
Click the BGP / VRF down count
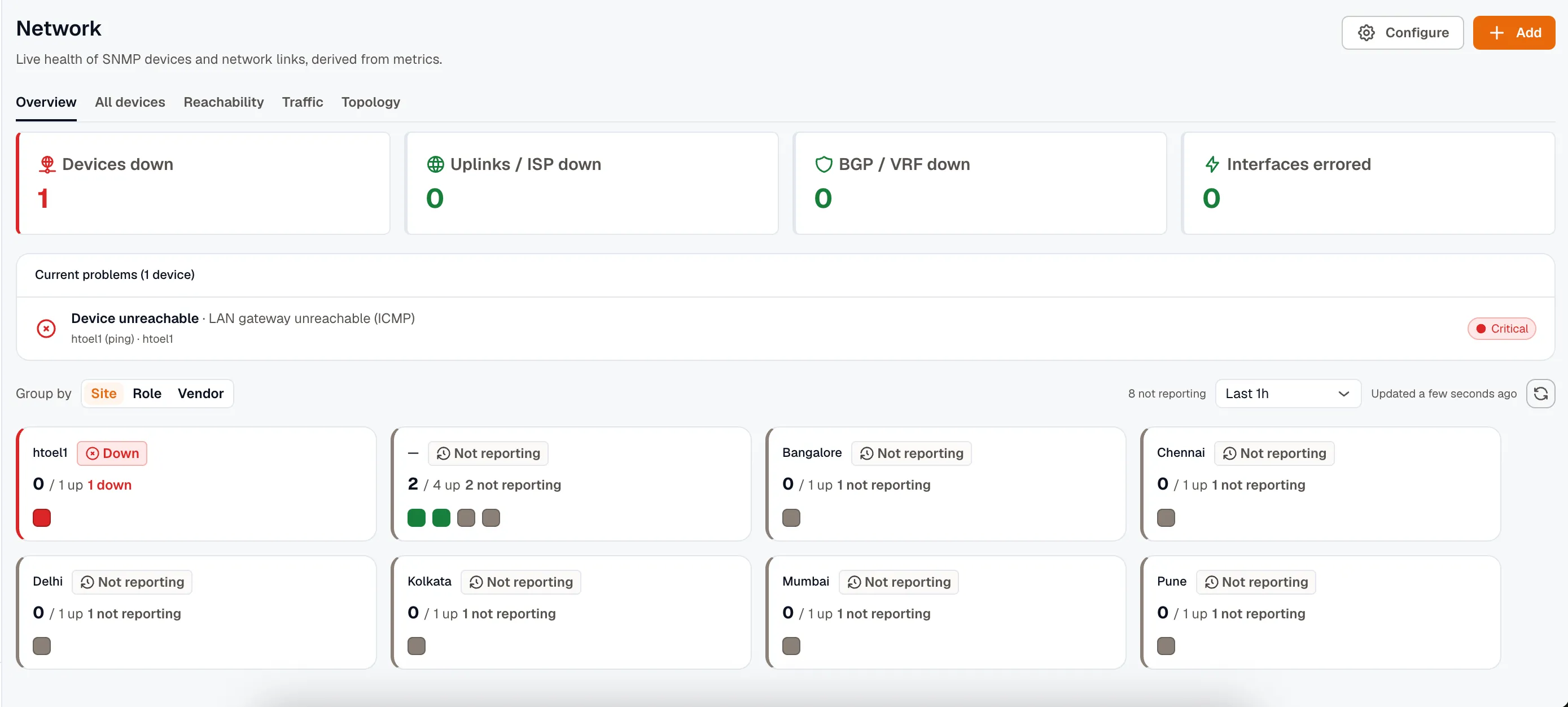pyautogui.click(x=823, y=199)
